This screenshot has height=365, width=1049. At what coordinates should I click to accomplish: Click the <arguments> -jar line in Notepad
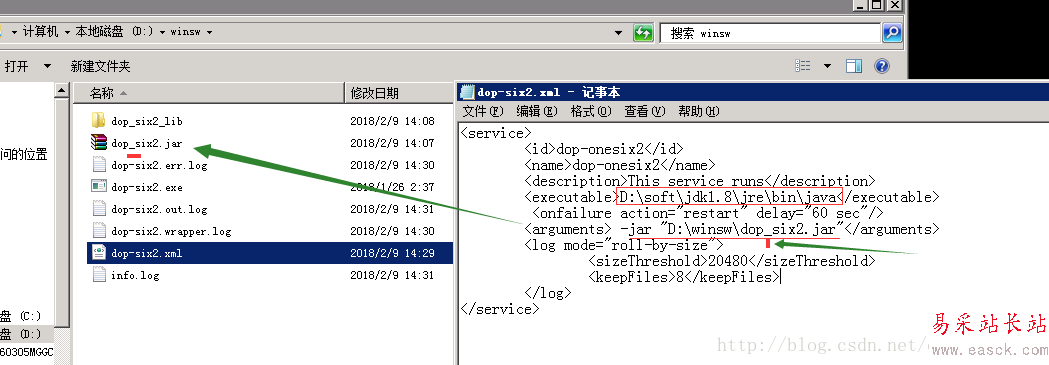(732, 229)
